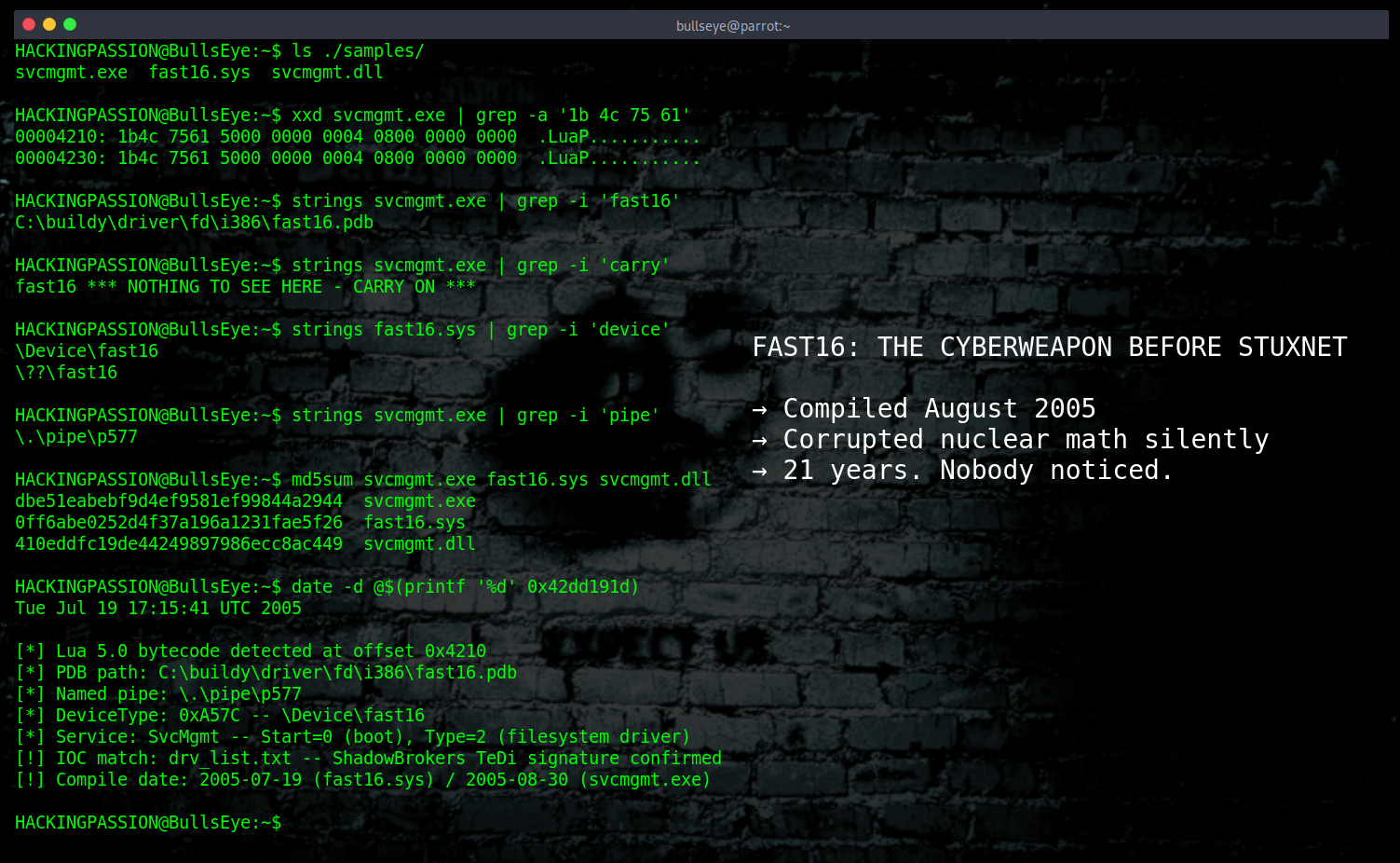Click the MD5 hash of fast16.sys
The height and width of the screenshot is (863, 1400).
click(179, 522)
